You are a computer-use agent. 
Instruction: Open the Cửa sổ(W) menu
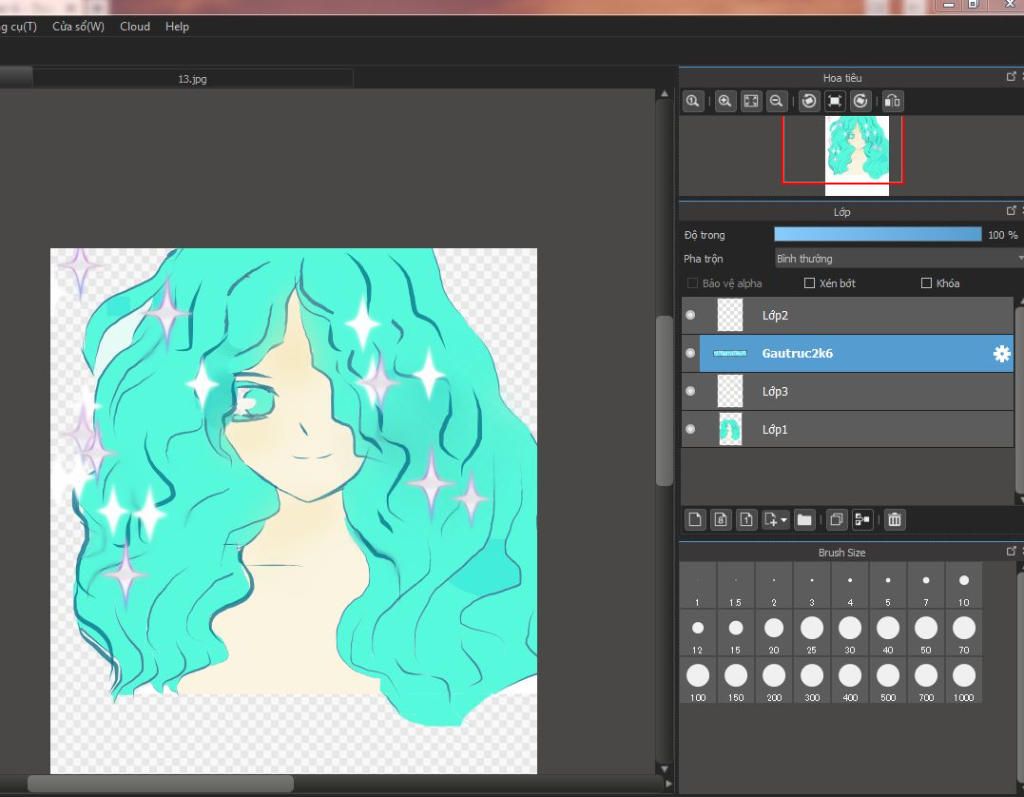pos(78,27)
